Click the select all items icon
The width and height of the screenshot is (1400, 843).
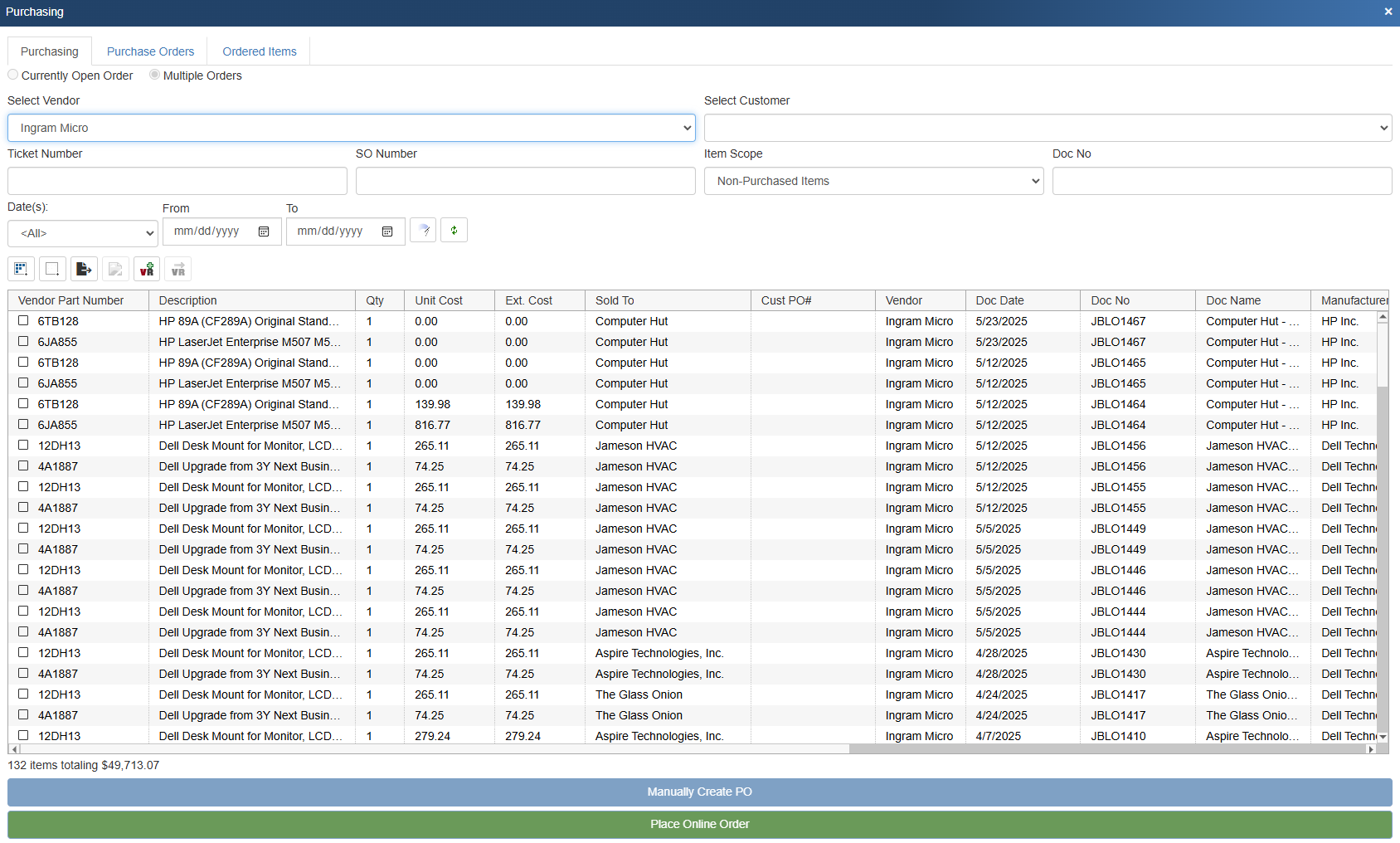pyautogui.click(x=21, y=269)
